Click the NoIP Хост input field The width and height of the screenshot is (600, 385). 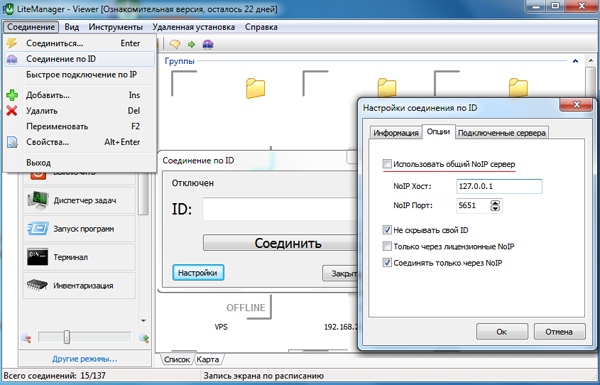pos(499,186)
